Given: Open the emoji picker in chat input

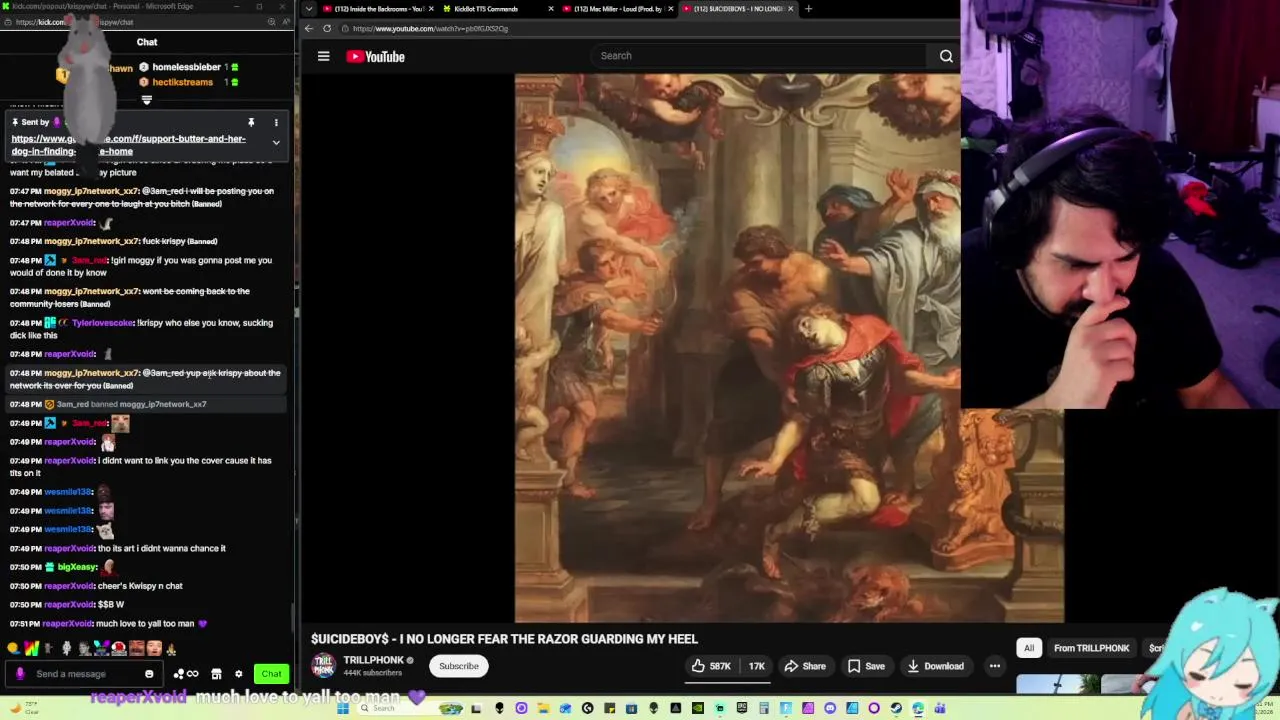Looking at the screenshot, I should 149,674.
